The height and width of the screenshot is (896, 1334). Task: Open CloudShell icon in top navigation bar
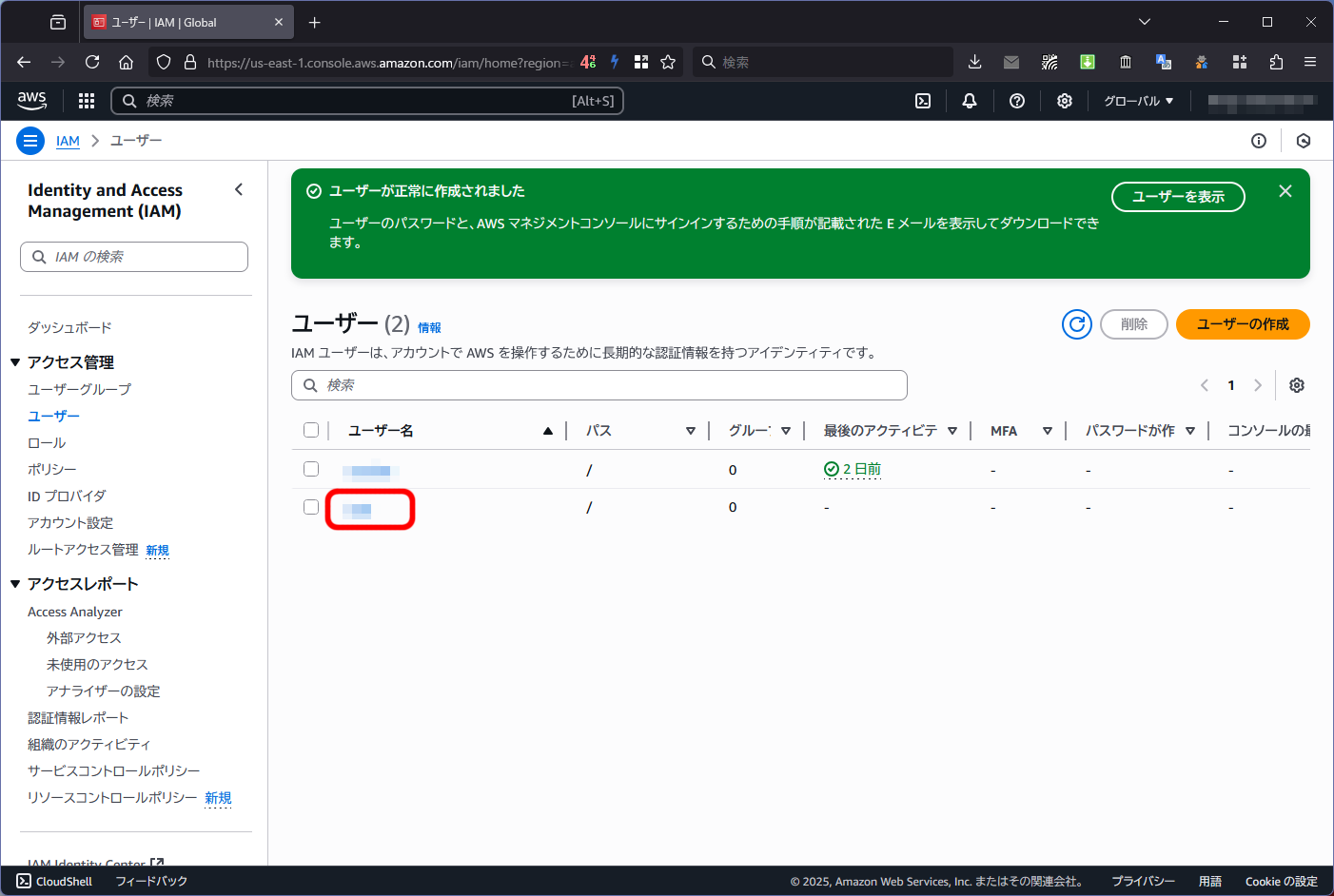click(x=923, y=101)
